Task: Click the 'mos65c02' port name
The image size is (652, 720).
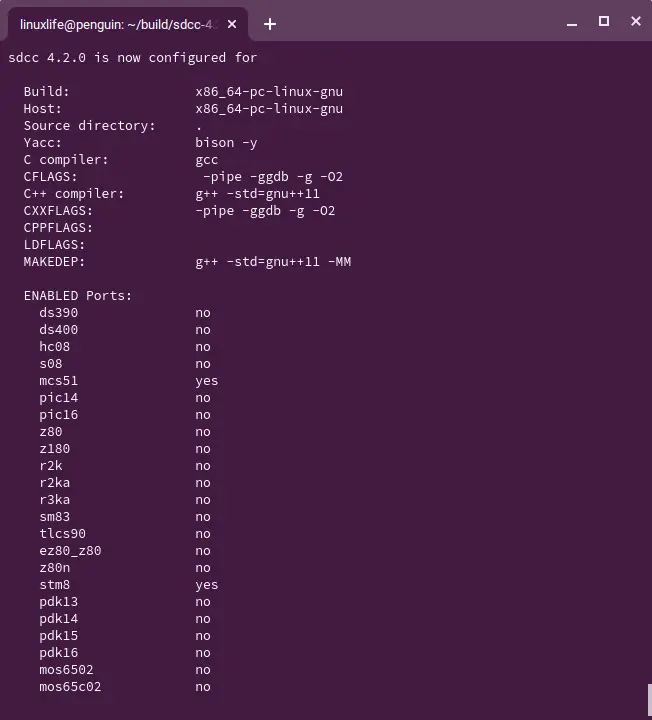Action: point(70,687)
